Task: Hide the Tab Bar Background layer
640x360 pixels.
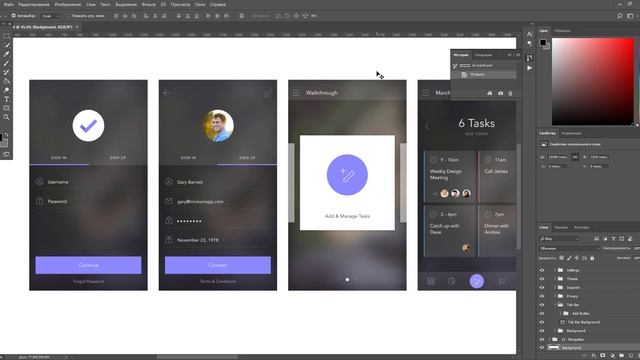Action: coord(542,322)
